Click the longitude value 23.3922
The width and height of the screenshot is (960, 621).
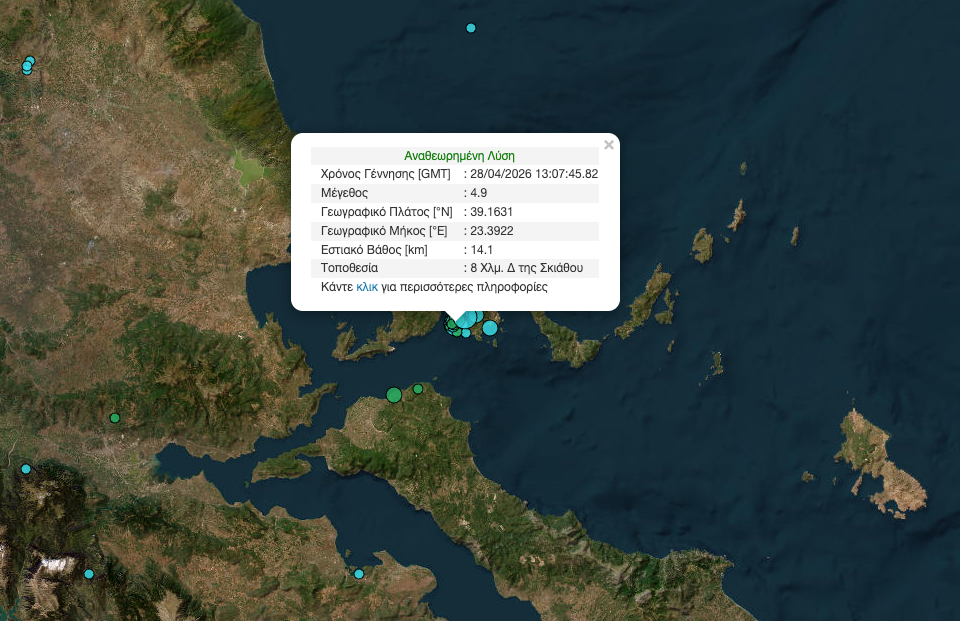492,231
